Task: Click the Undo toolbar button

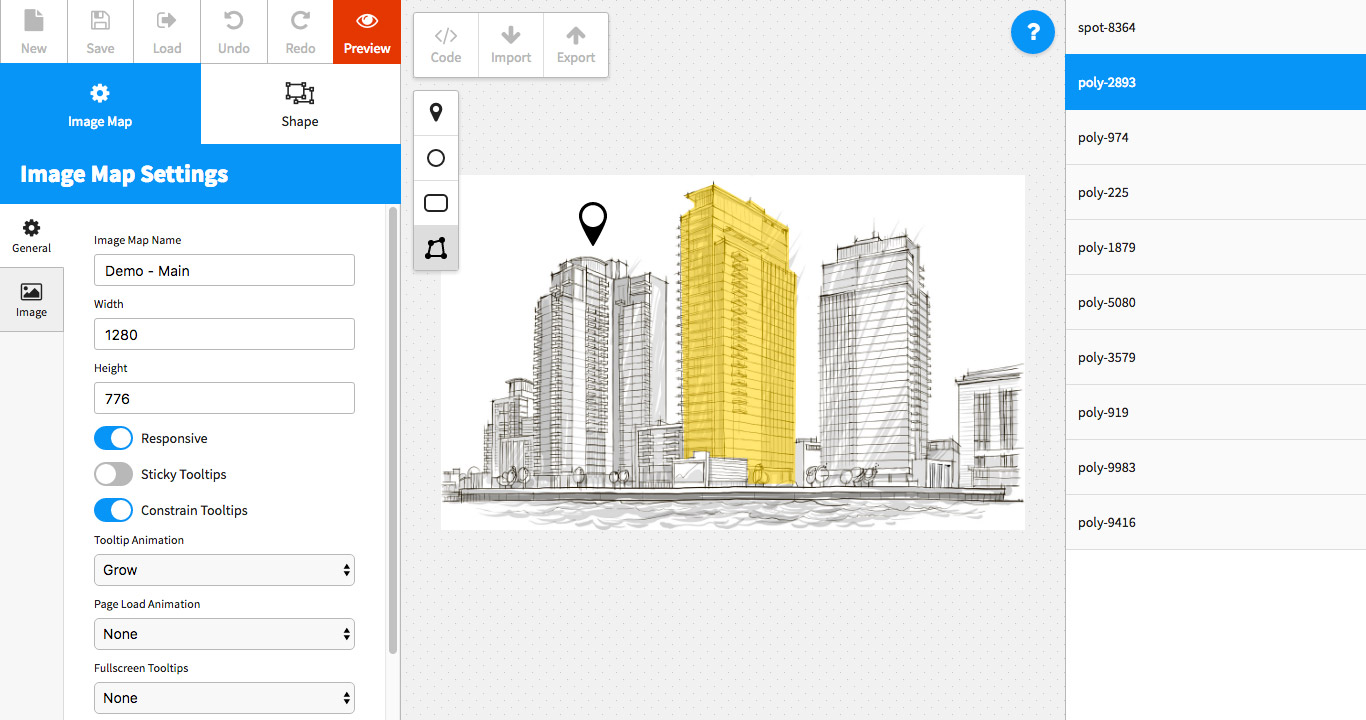Action: (x=234, y=32)
